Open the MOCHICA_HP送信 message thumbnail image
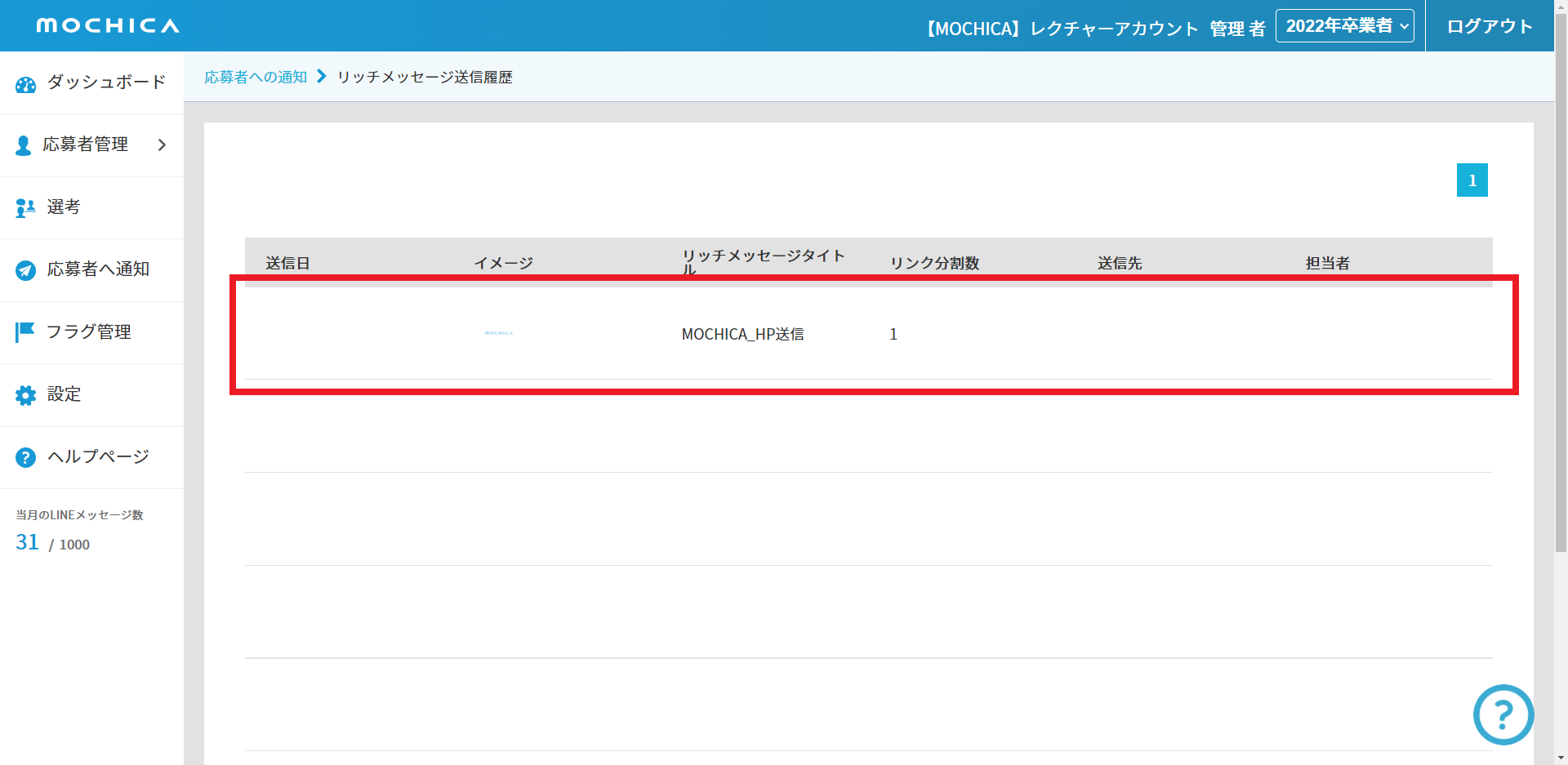The height and width of the screenshot is (765, 1568). [499, 333]
